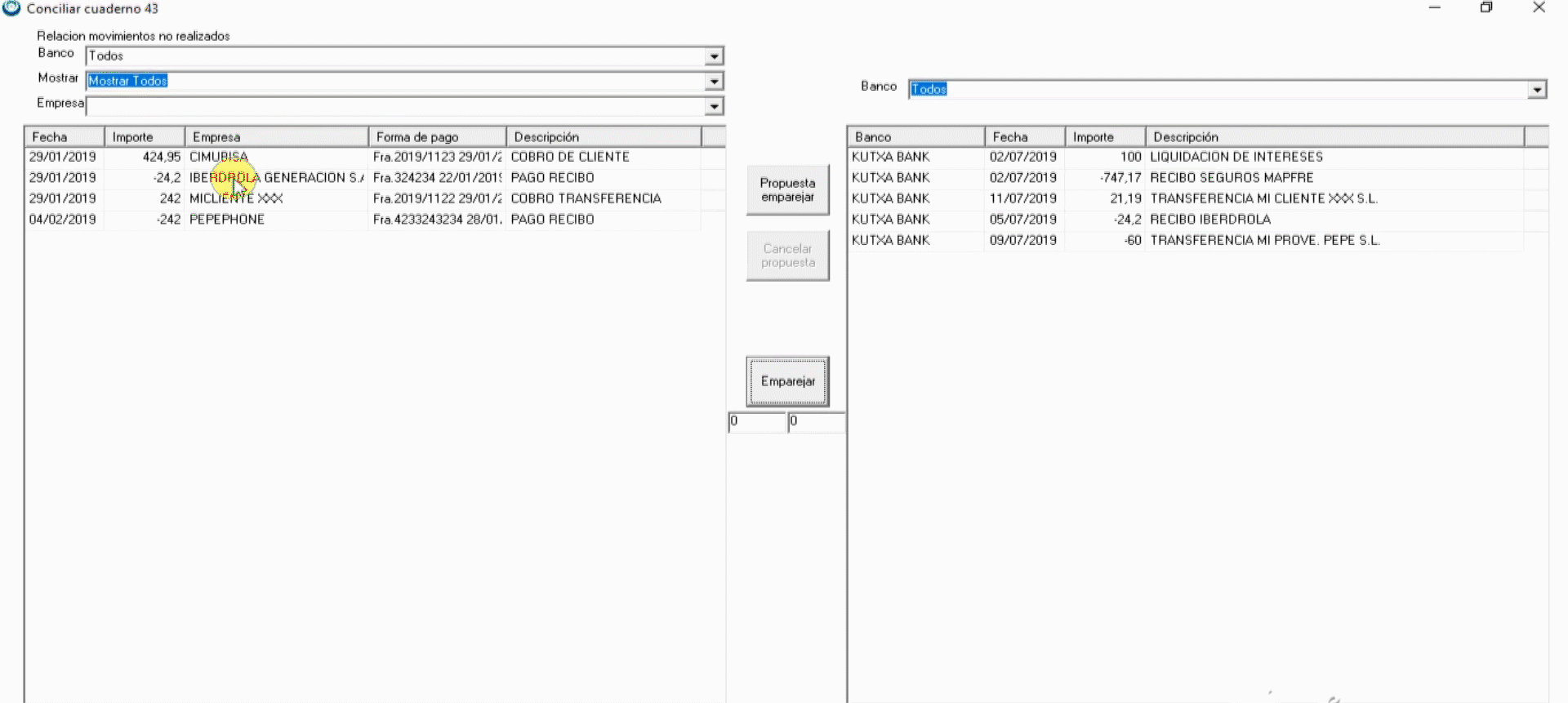This screenshot has height=703, width=1568.
Task: Expand the Empresa dropdown arrow
Action: (714, 106)
